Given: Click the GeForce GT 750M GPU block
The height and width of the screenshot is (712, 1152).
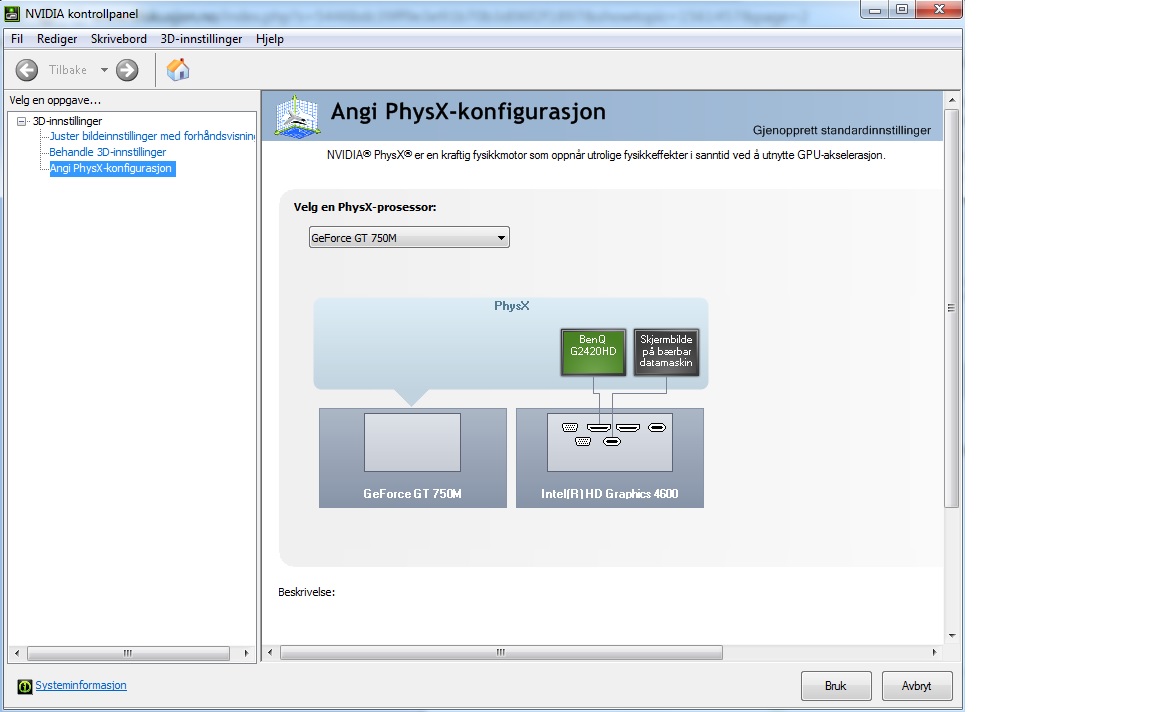Looking at the screenshot, I should pyautogui.click(x=412, y=458).
